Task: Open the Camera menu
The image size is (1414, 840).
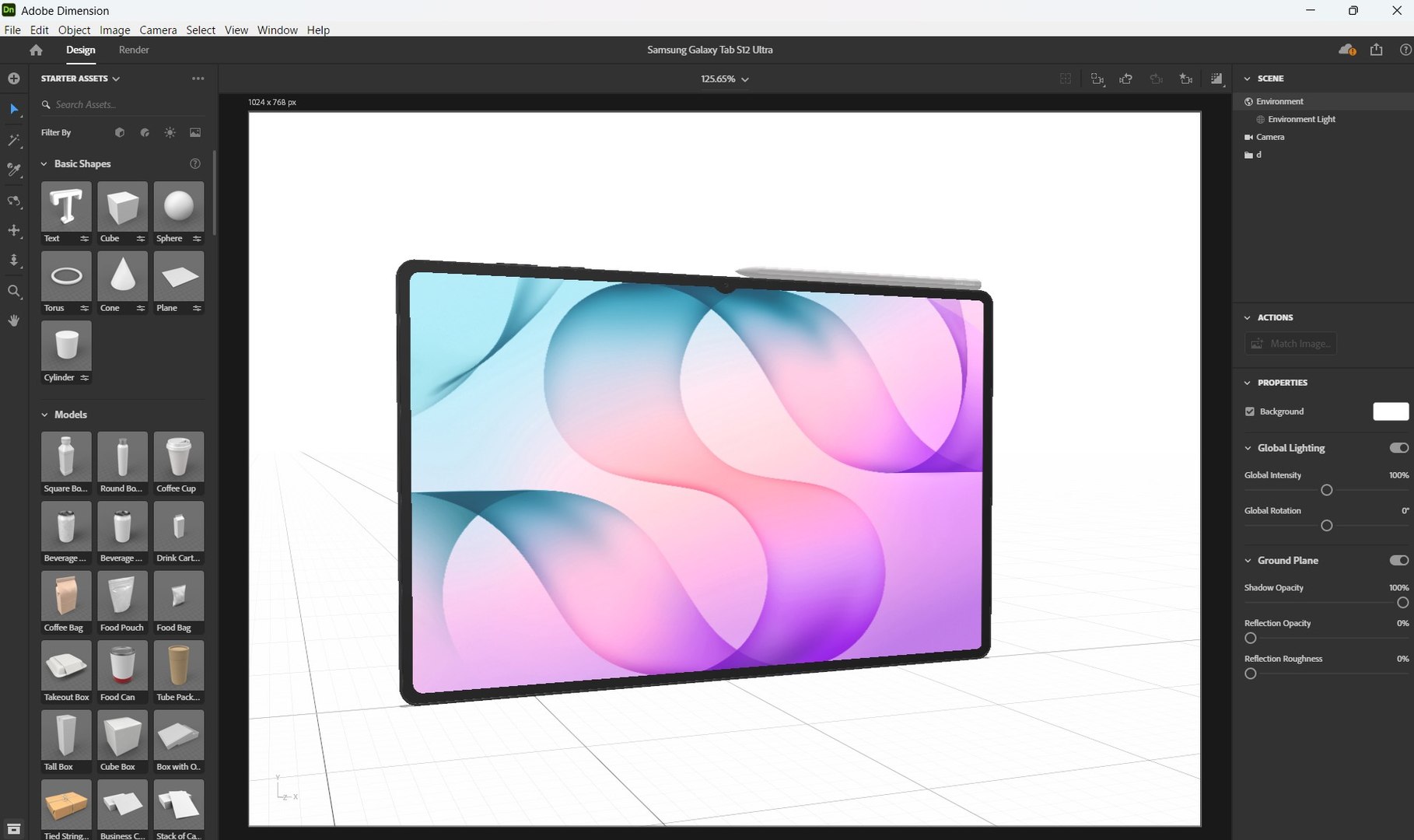Action: pos(158,30)
